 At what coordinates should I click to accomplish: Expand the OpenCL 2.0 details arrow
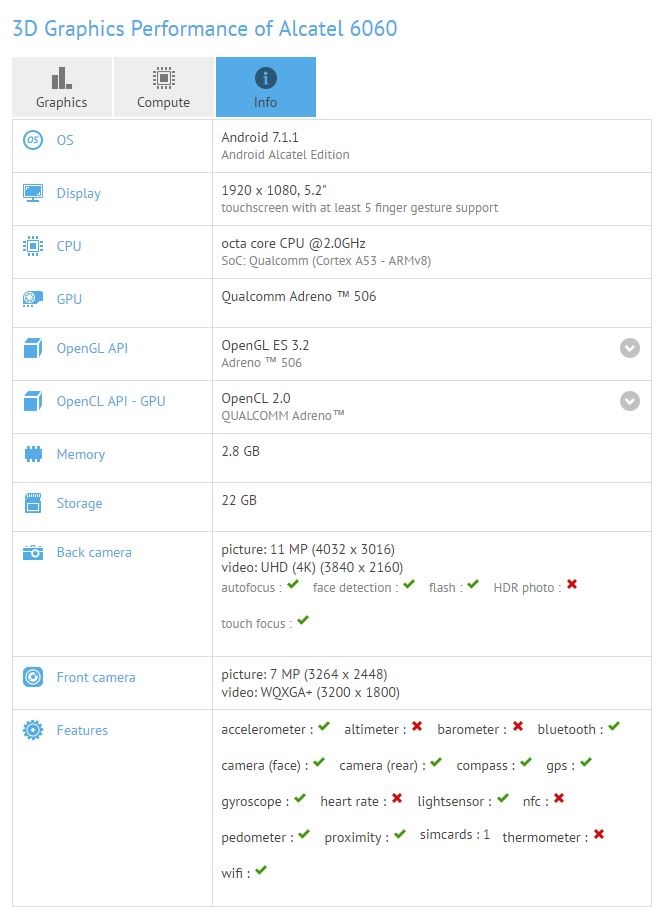point(629,401)
